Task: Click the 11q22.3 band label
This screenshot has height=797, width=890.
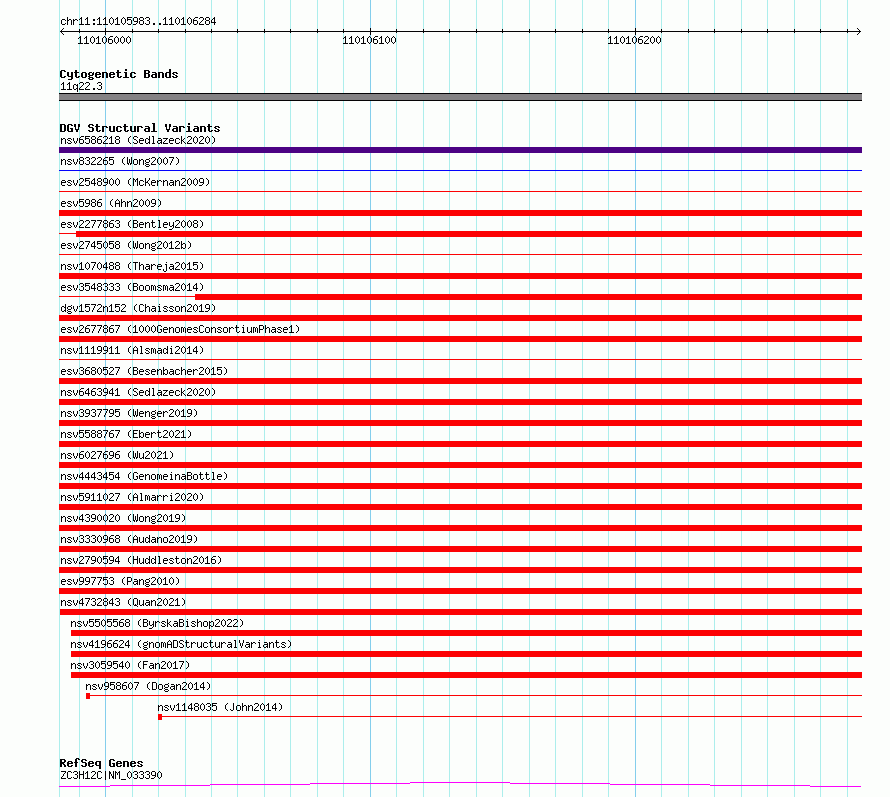Action: point(81,86)
